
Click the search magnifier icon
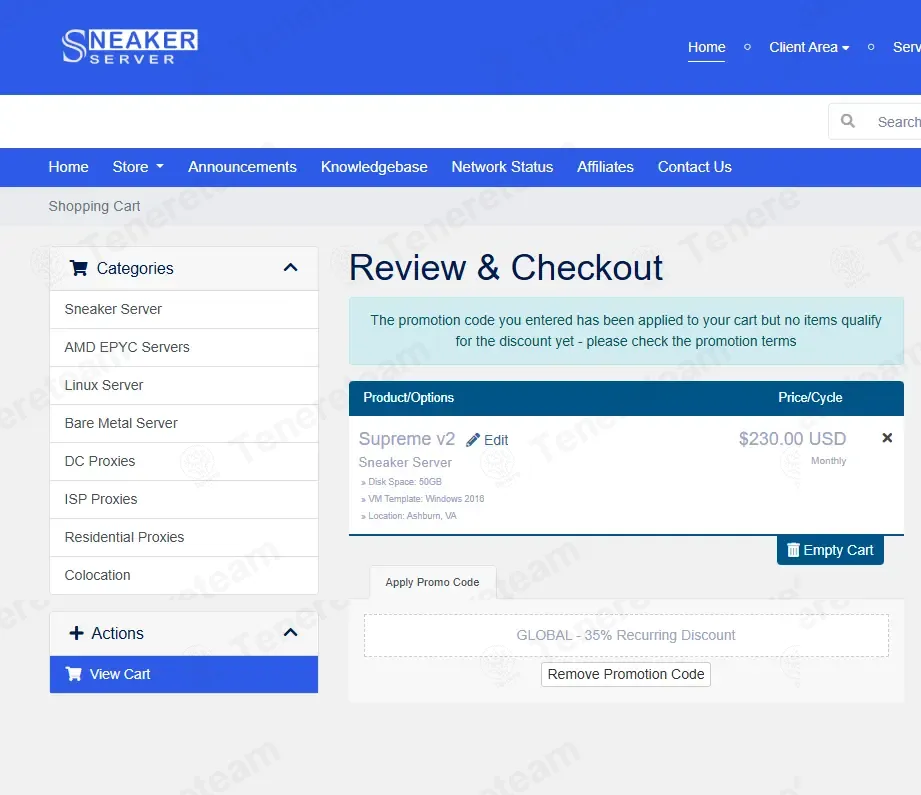(847, 121)
